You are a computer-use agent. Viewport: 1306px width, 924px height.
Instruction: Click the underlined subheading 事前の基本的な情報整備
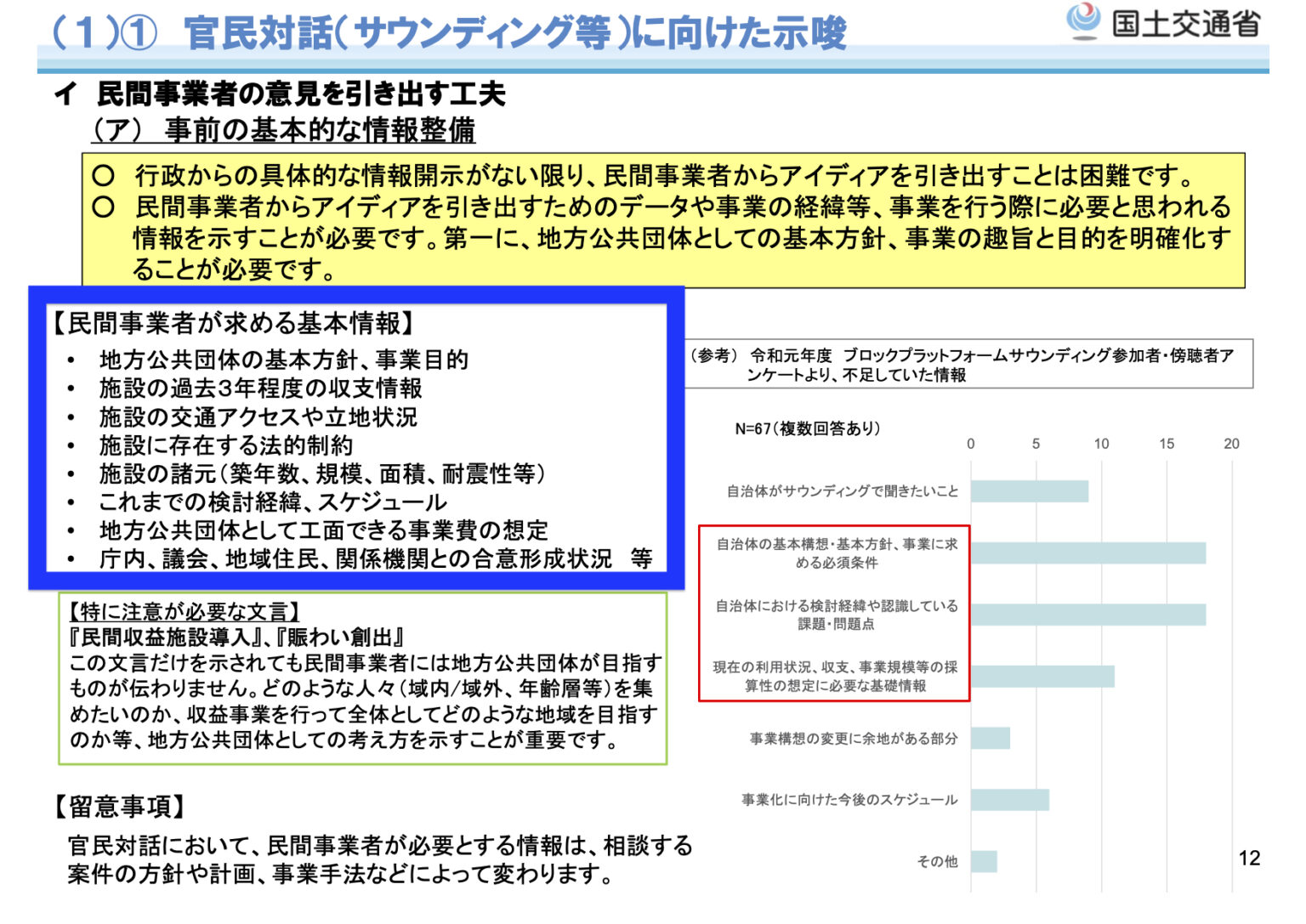(320, 130)
